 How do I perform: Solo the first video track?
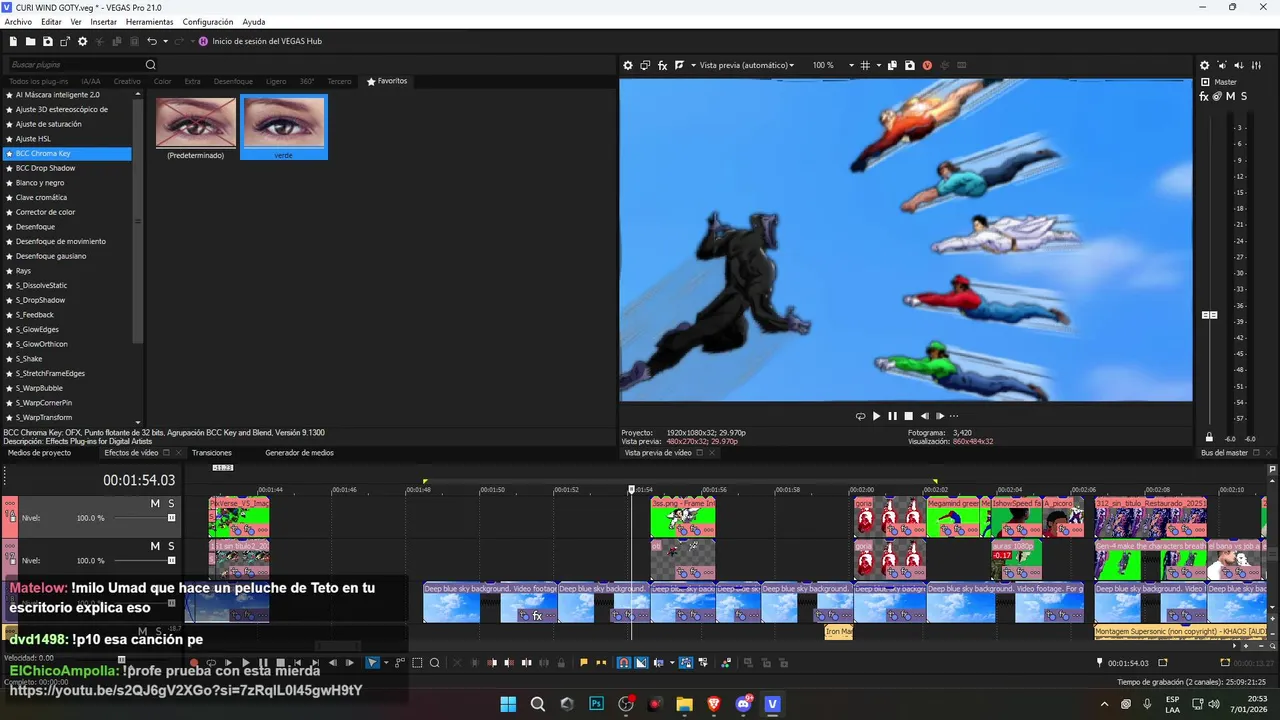171,503
